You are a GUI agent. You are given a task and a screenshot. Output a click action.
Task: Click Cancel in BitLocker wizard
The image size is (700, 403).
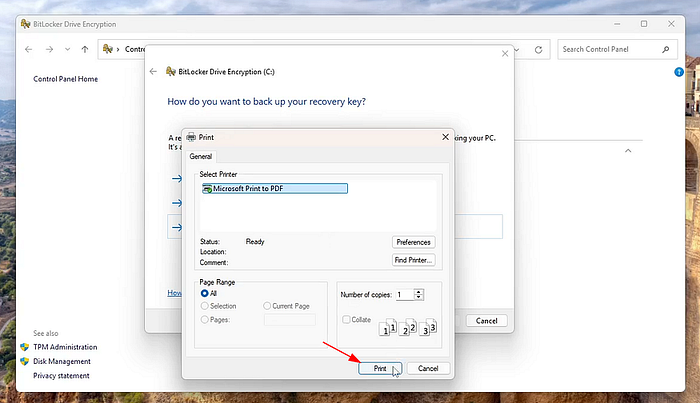(x=486, y=321)
